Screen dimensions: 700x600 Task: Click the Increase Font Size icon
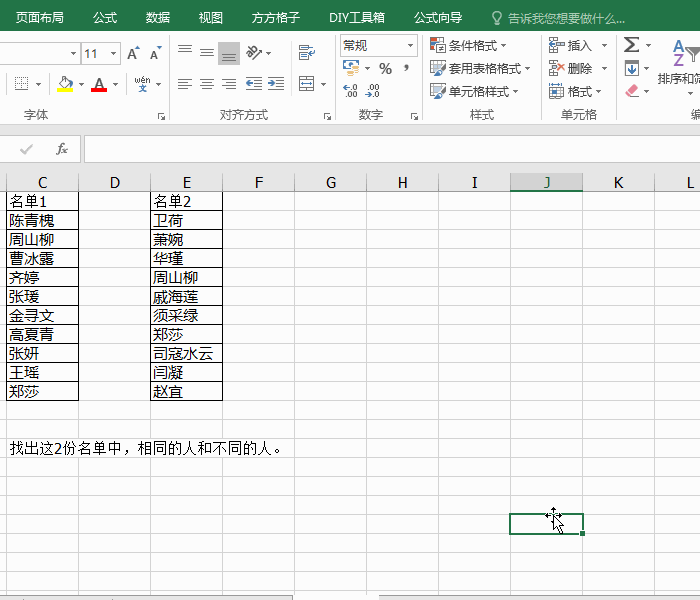click(134, 54)
